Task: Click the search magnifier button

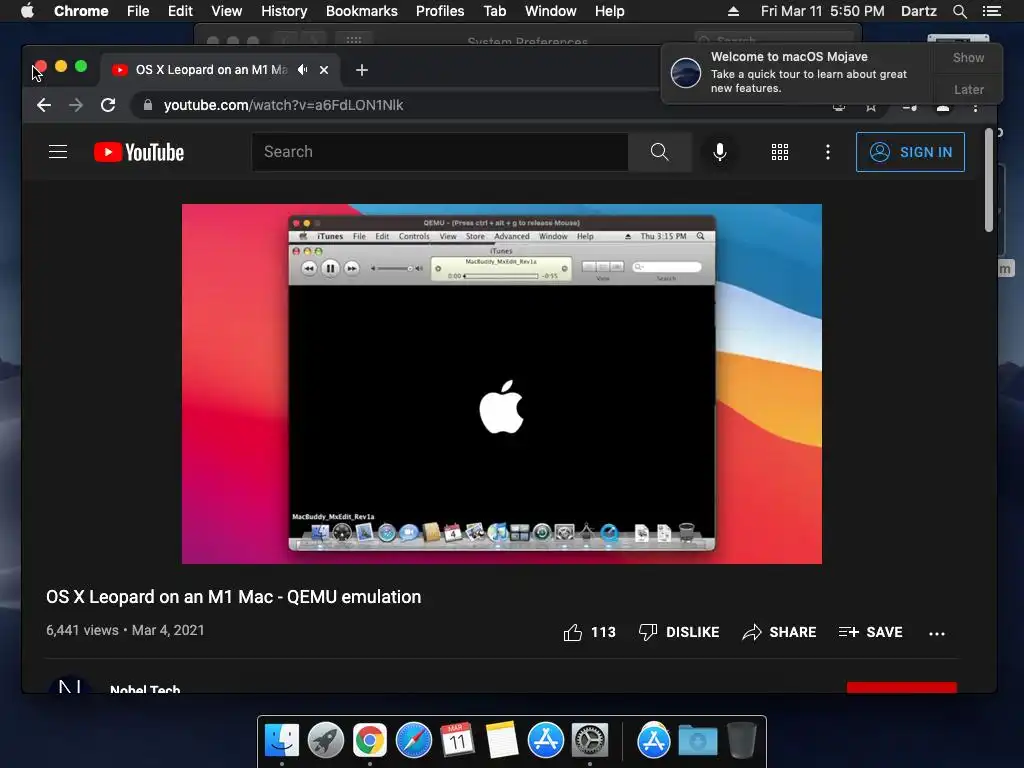Action: tap(660, 152)
